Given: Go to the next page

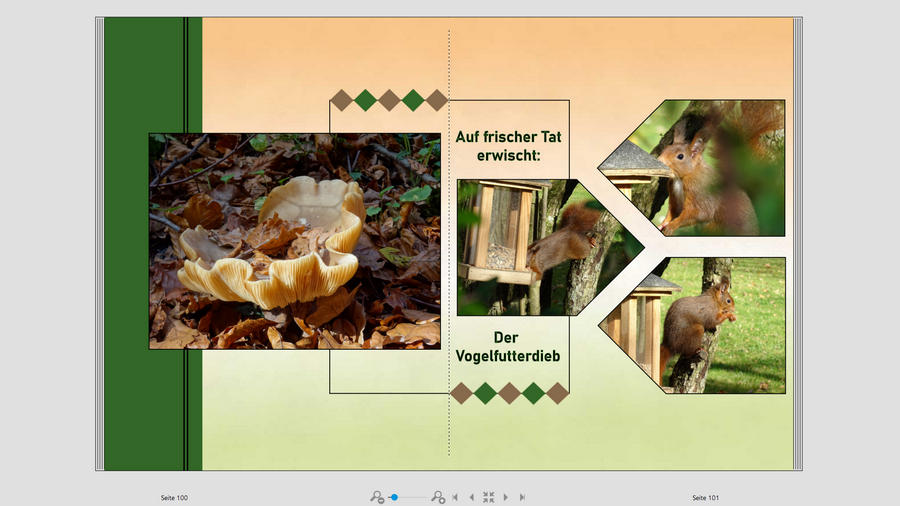Looking at the screenshot, I should (x=505, y=497).
